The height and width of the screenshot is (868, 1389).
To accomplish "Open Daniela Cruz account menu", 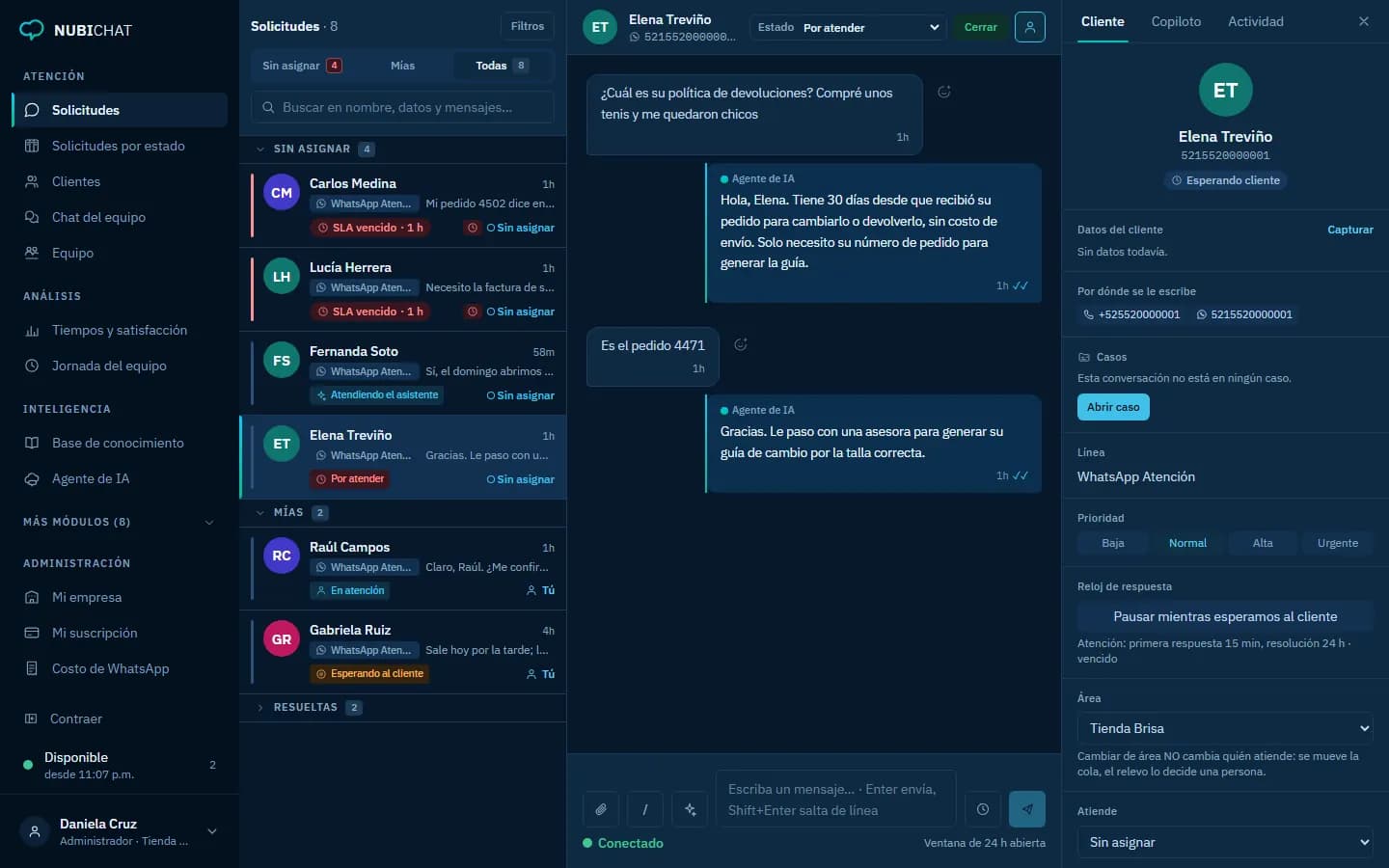I will click(x=120, y=831).
